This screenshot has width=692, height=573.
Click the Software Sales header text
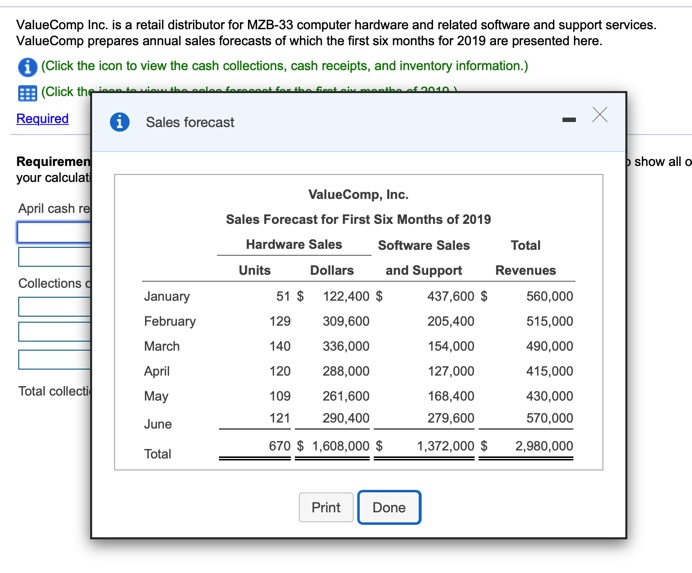coord(424,245)
